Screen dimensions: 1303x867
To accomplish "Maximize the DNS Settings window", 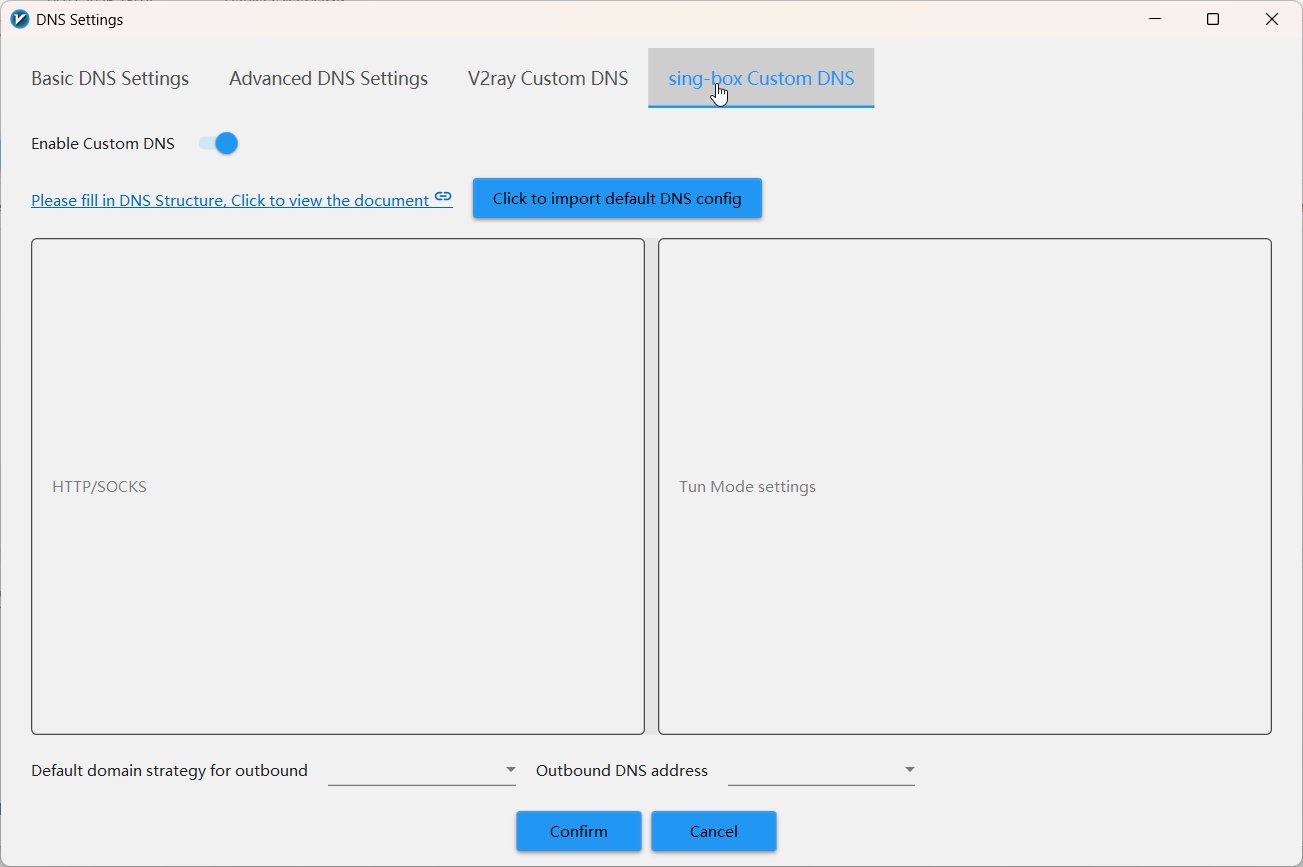I will (x=1213, y=19).
